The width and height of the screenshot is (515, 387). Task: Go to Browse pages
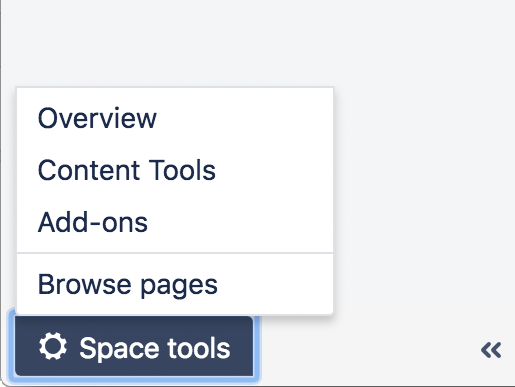(175, 284)
